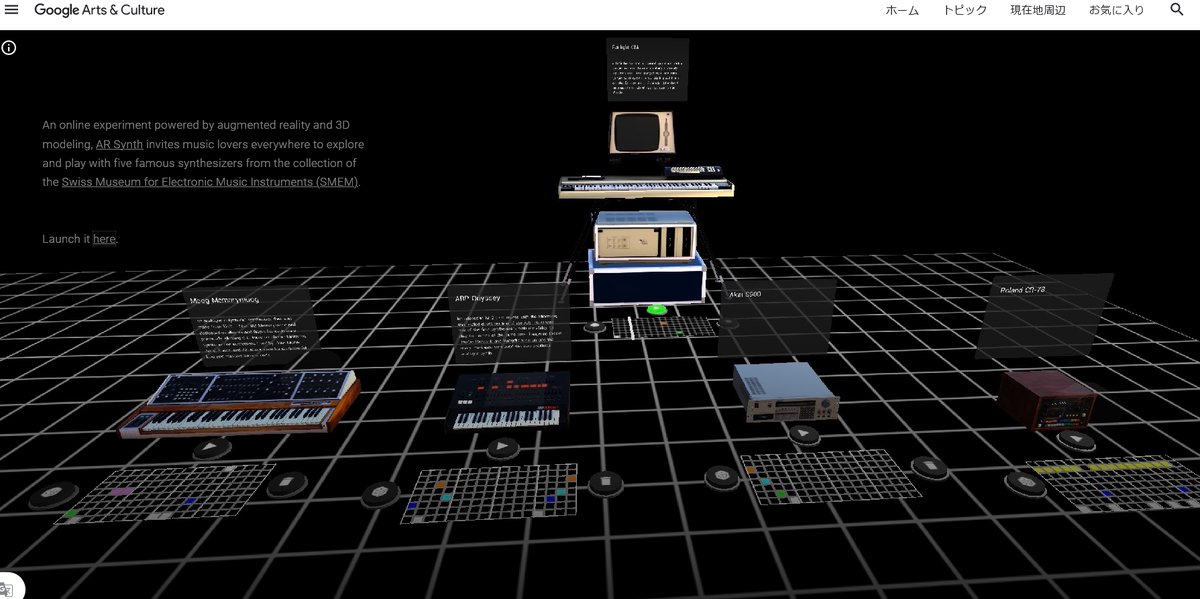Randomize the Akai S900 pattern with dice

coord(721,478)
